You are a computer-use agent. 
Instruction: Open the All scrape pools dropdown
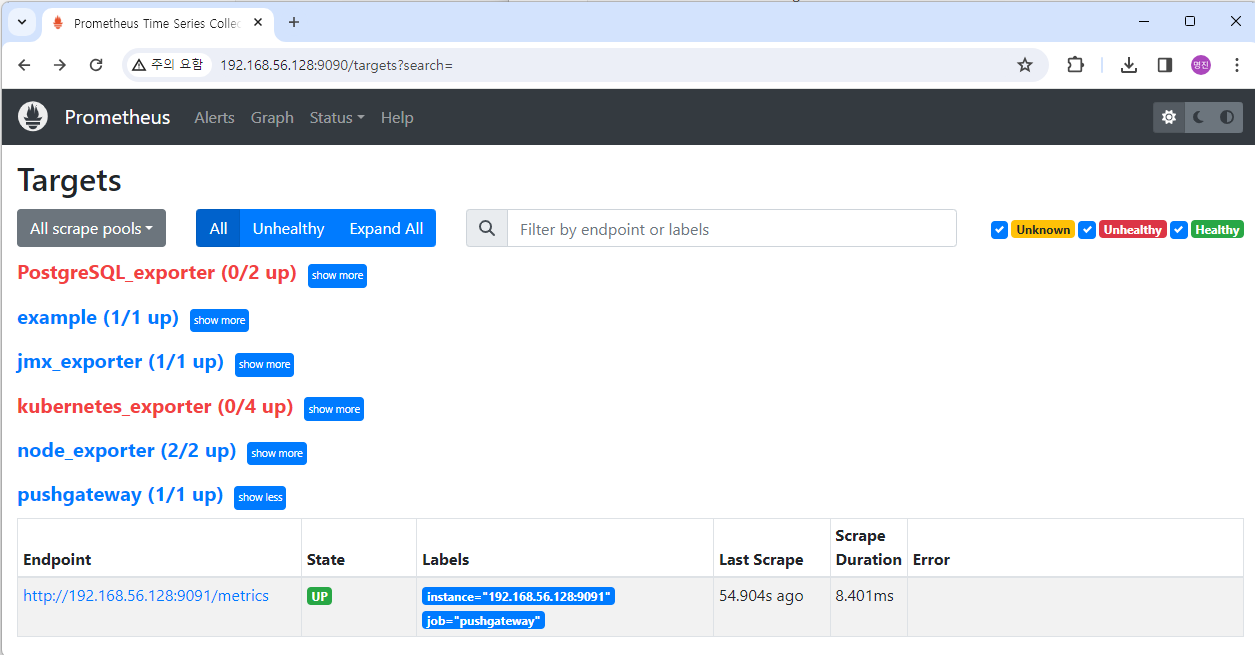click(91, 228)
